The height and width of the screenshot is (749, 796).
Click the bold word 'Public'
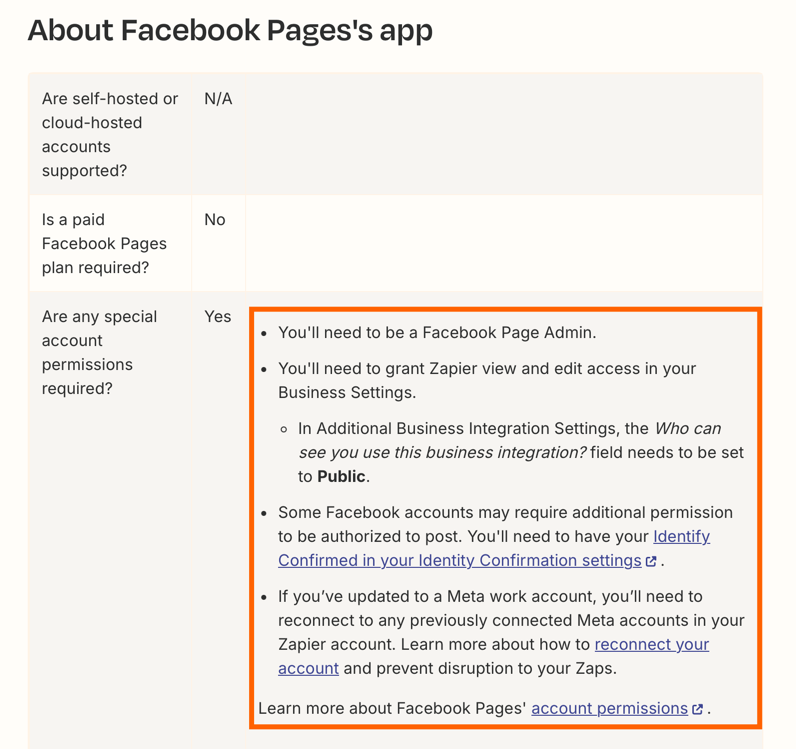tap(341, 476)
